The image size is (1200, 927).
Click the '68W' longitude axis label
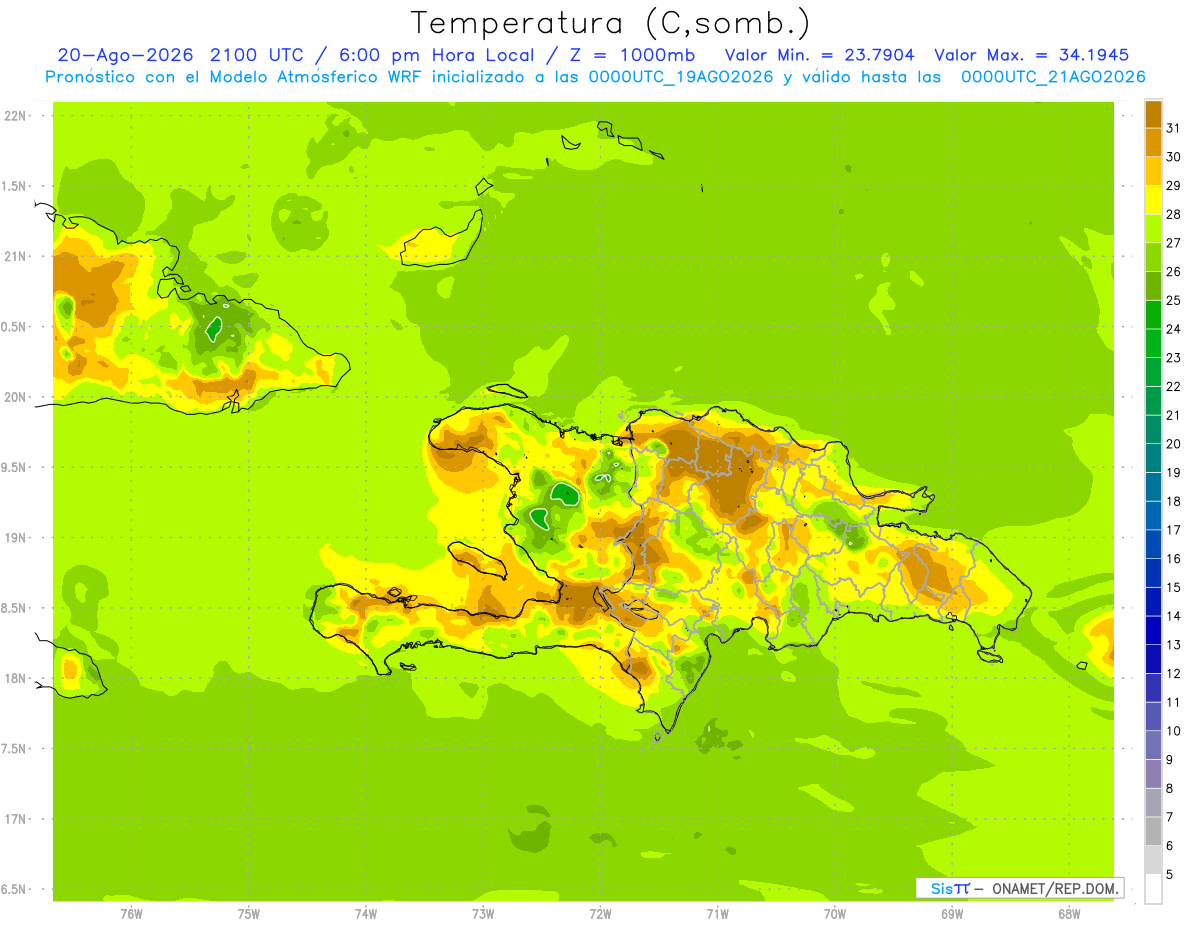pos(1069,914)
